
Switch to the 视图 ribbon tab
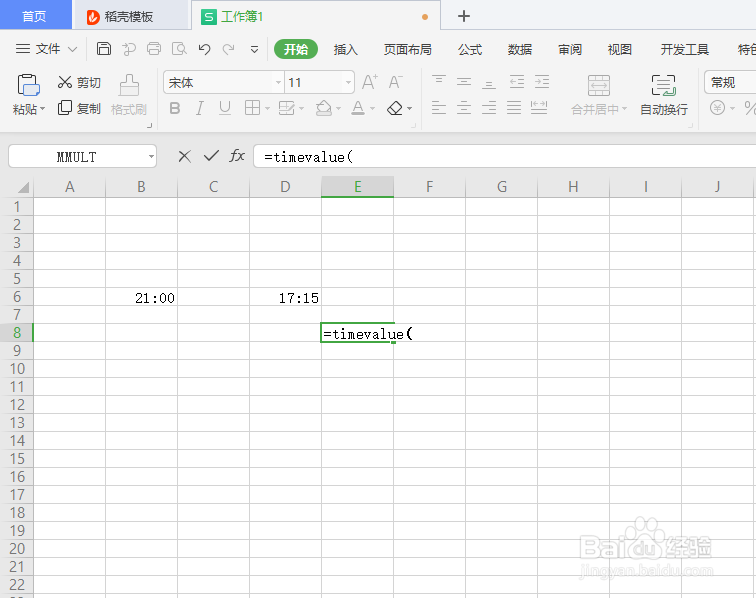click(x=620, y=49)
